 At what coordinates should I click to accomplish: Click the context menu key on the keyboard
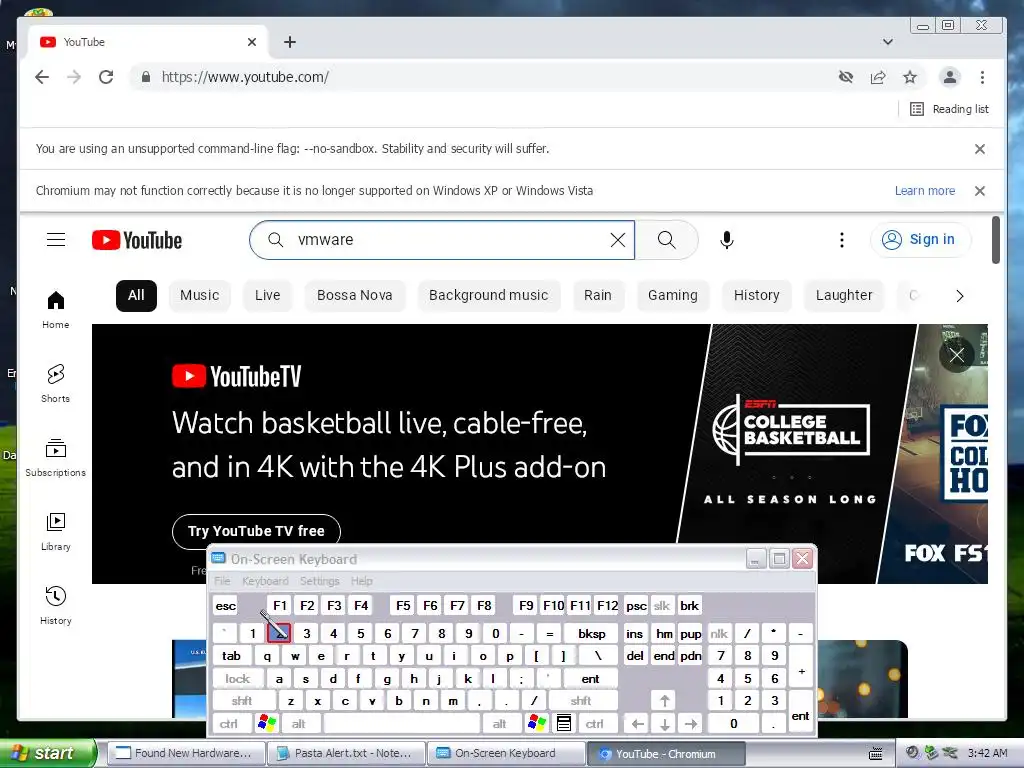coord(564,724)
